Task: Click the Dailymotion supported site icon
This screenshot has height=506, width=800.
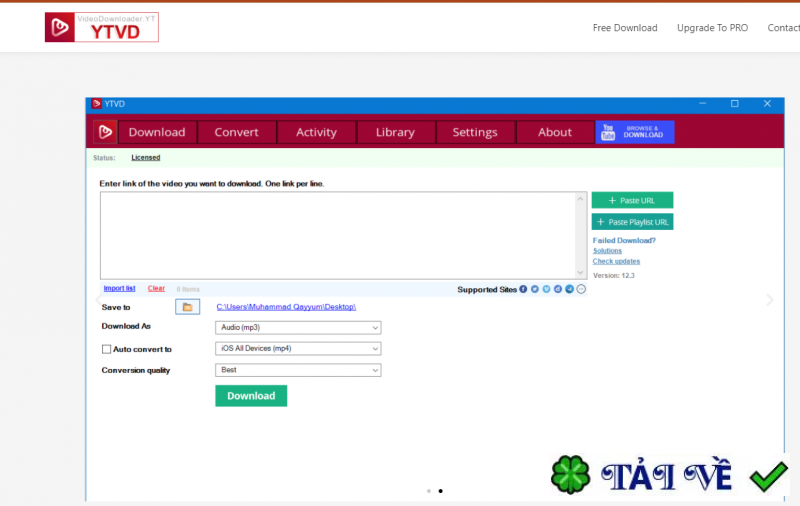Action: coord(558,289)
